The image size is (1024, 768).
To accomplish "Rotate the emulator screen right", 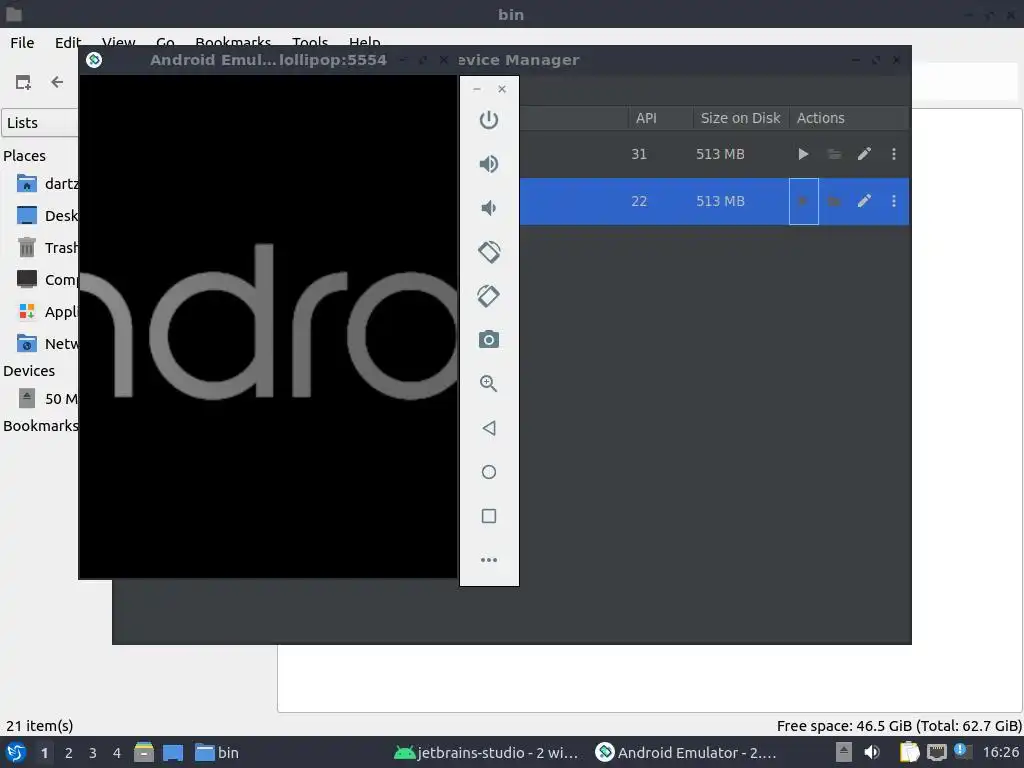I will pyautogui.click(x=488, y=296).
